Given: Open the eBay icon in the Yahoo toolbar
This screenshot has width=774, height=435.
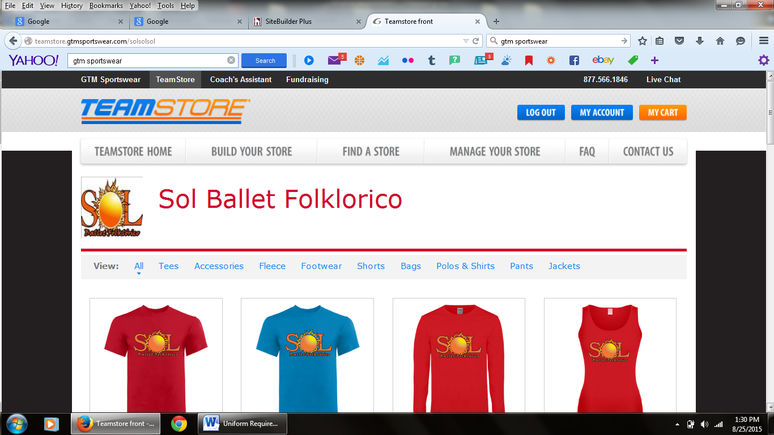Looking at the screenshot, I should (603, 60).
